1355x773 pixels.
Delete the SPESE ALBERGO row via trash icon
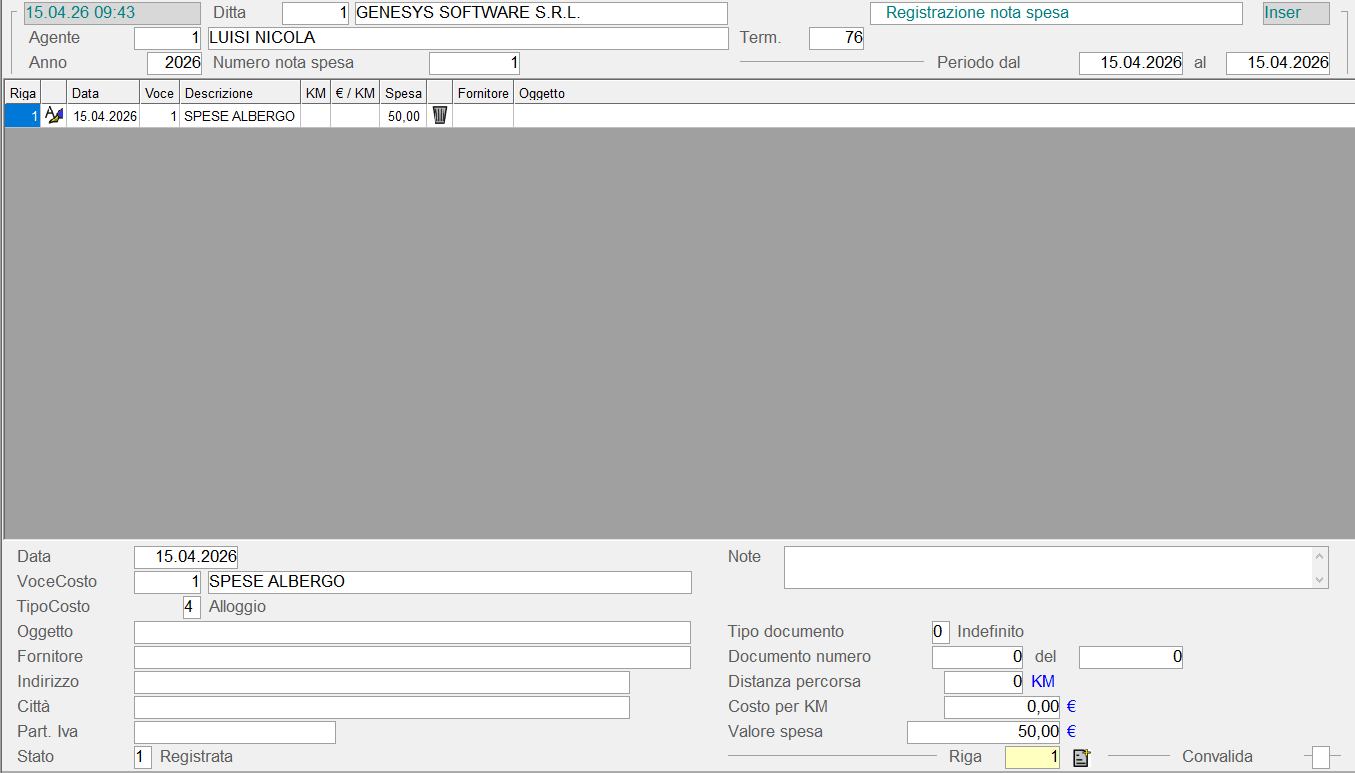[x=440, y=116]
